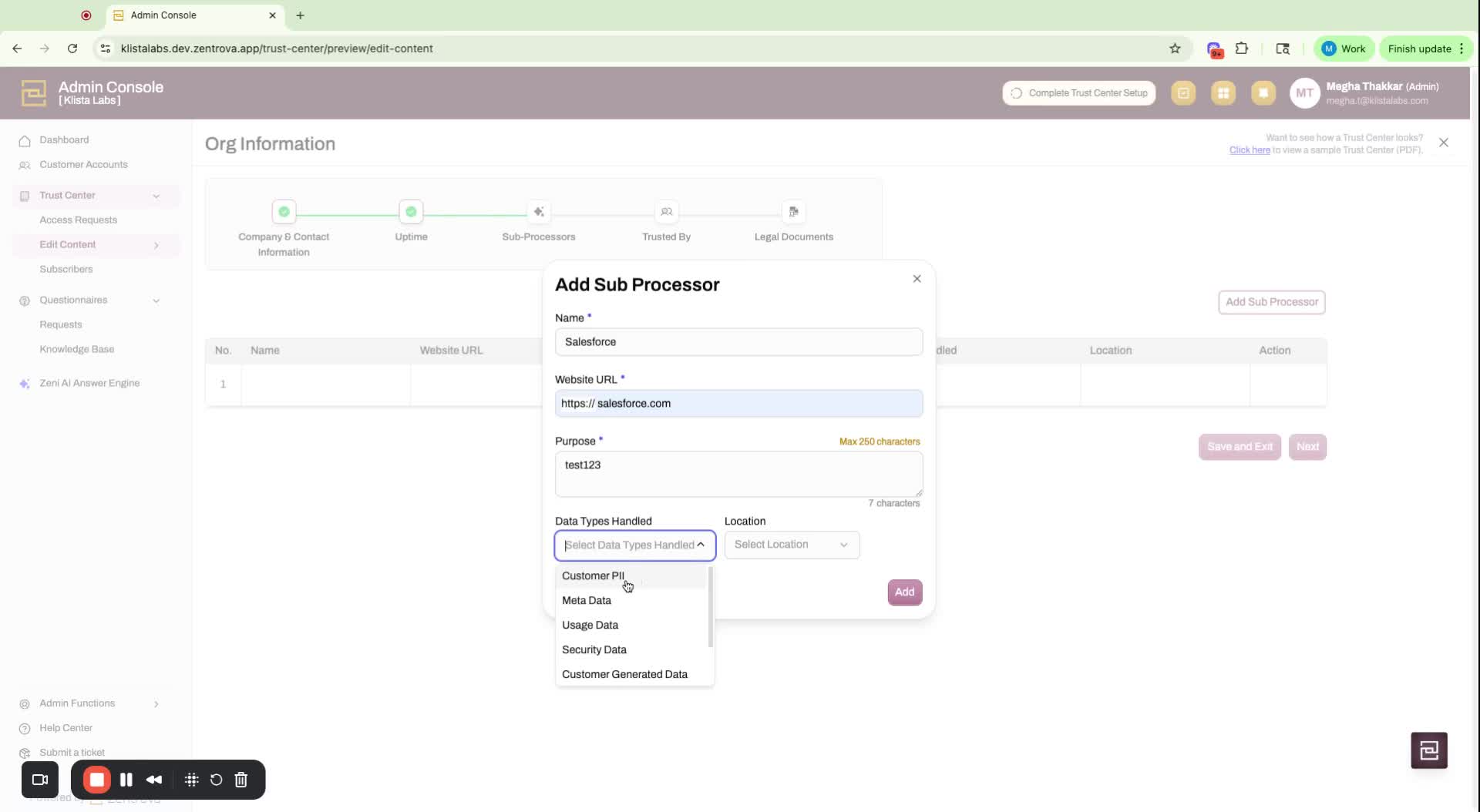Viewport: 1480px width, 812px height.
Task: Open a new browser tab
Action: [x=300, y=15]
